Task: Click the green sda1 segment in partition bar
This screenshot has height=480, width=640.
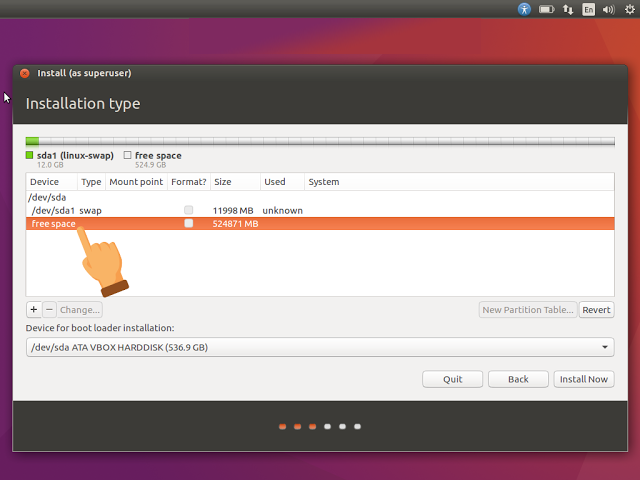Action: pyautogui.click(x=32, y=141)
